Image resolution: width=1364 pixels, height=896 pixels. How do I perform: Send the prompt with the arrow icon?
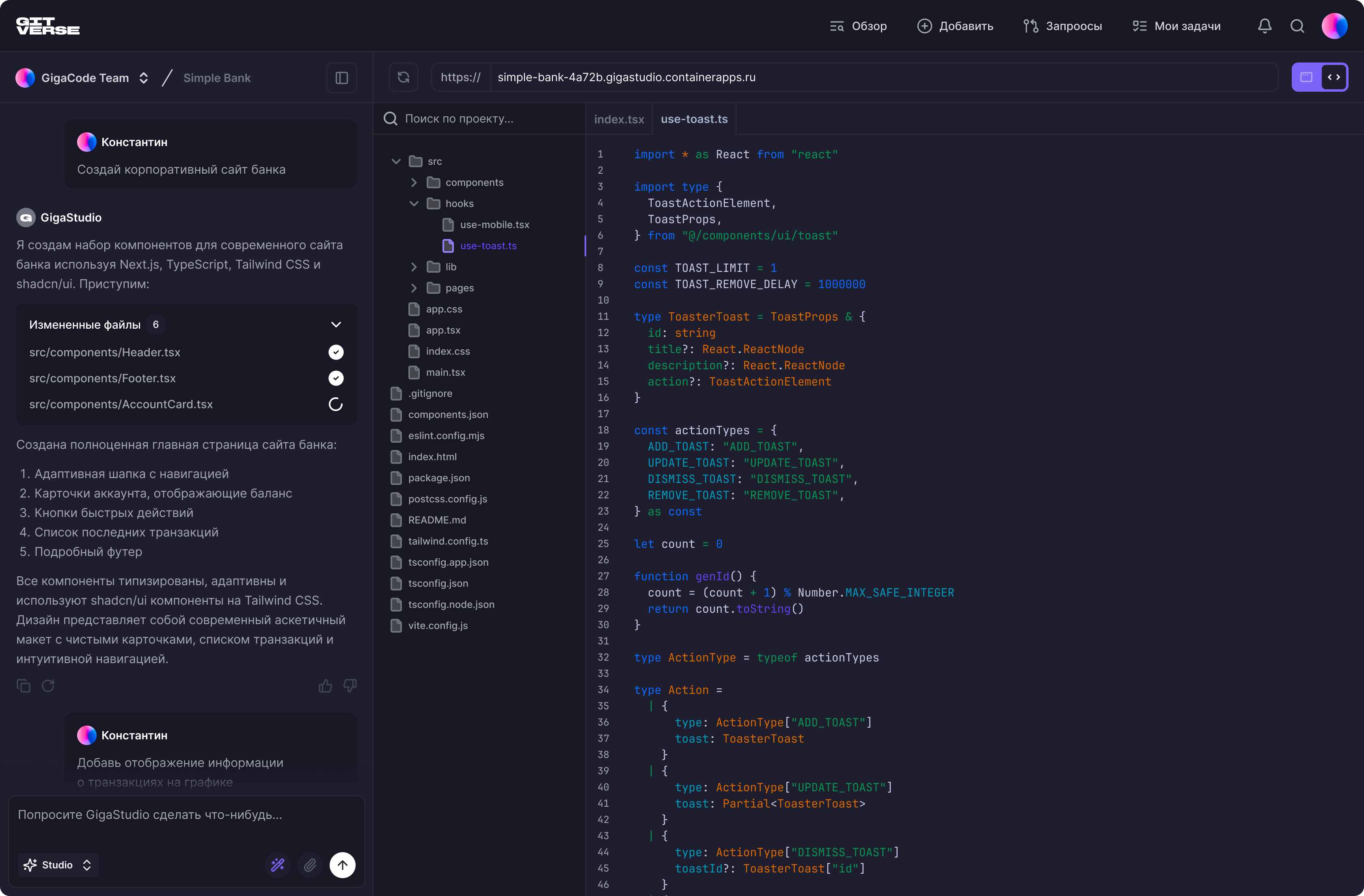tap(342, 865)
